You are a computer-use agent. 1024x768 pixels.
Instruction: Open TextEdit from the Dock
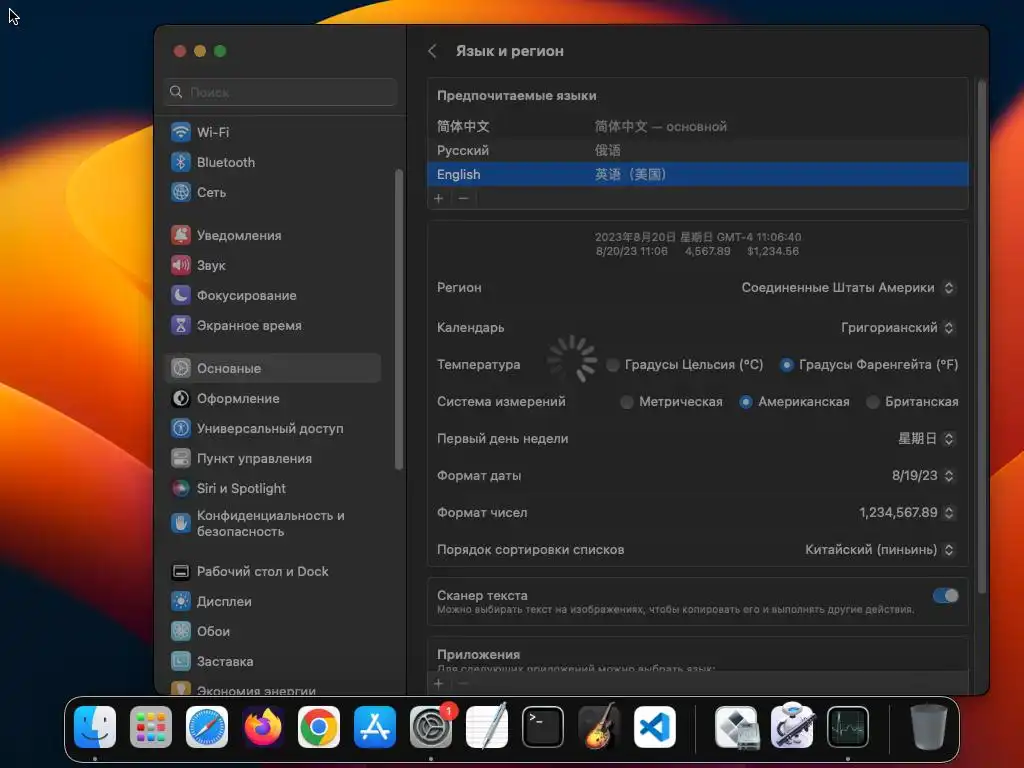(487, 727)
